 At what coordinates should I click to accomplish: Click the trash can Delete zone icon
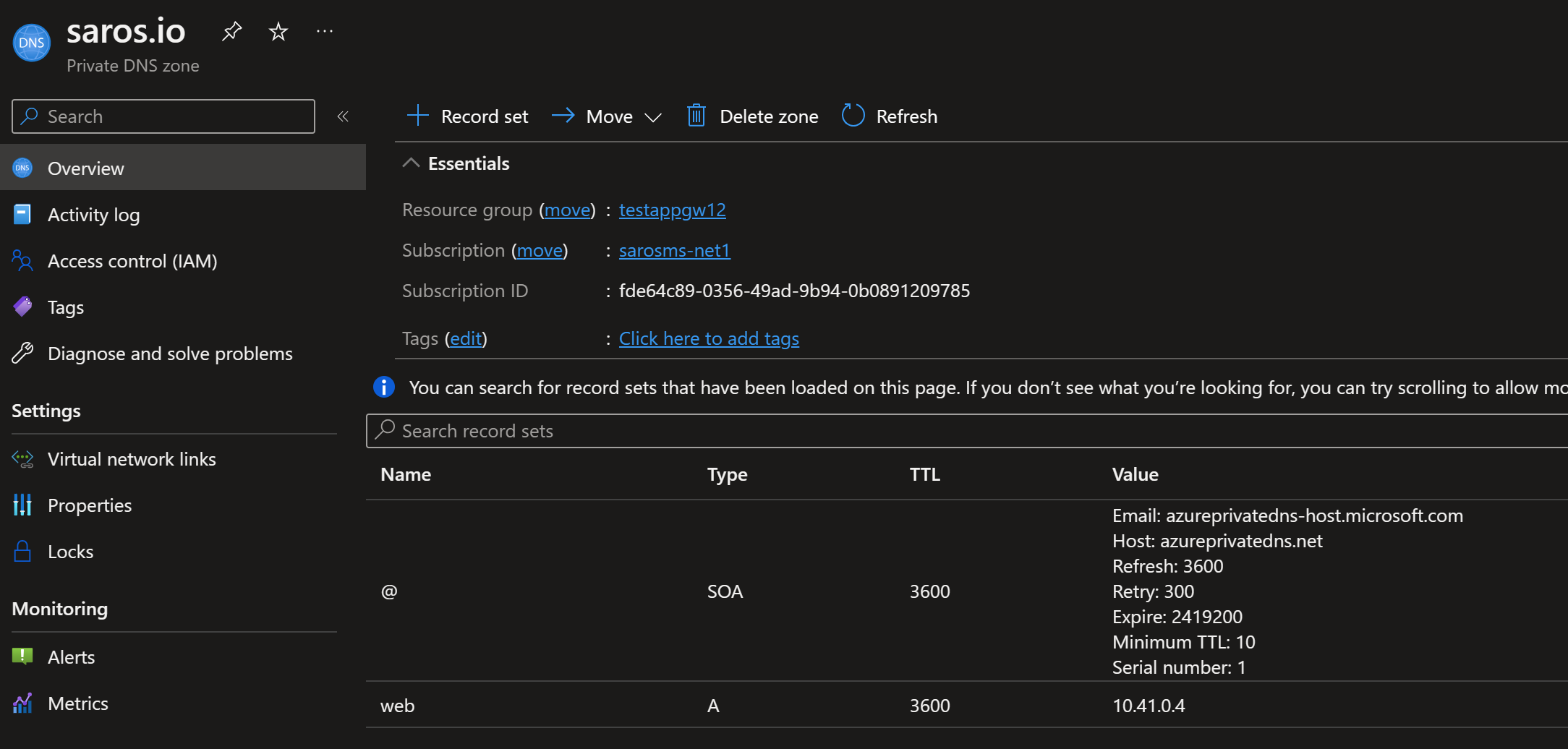(696, 116)
